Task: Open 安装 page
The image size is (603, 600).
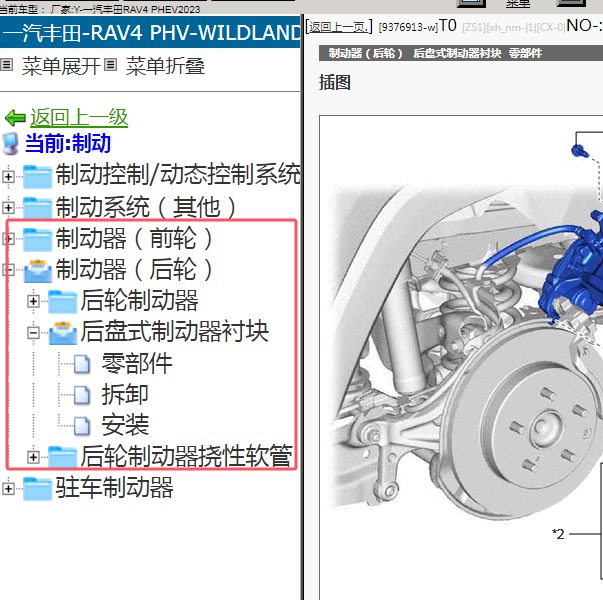Action: [125, 425]
